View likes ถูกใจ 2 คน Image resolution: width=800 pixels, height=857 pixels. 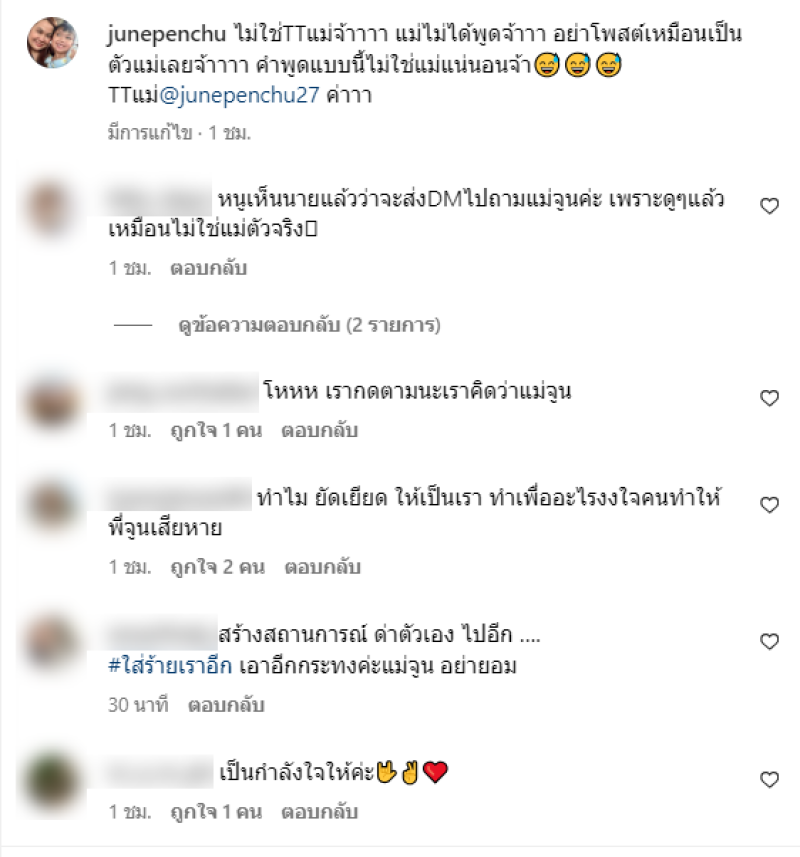(217, 567)
